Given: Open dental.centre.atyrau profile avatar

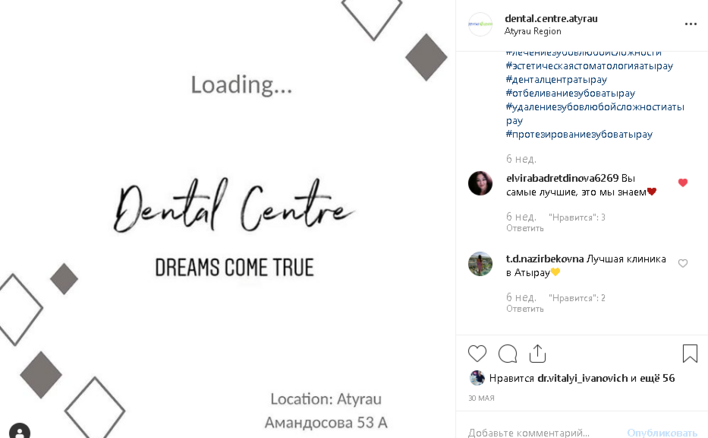Looking at the screenshot, I should coord(480,24).
